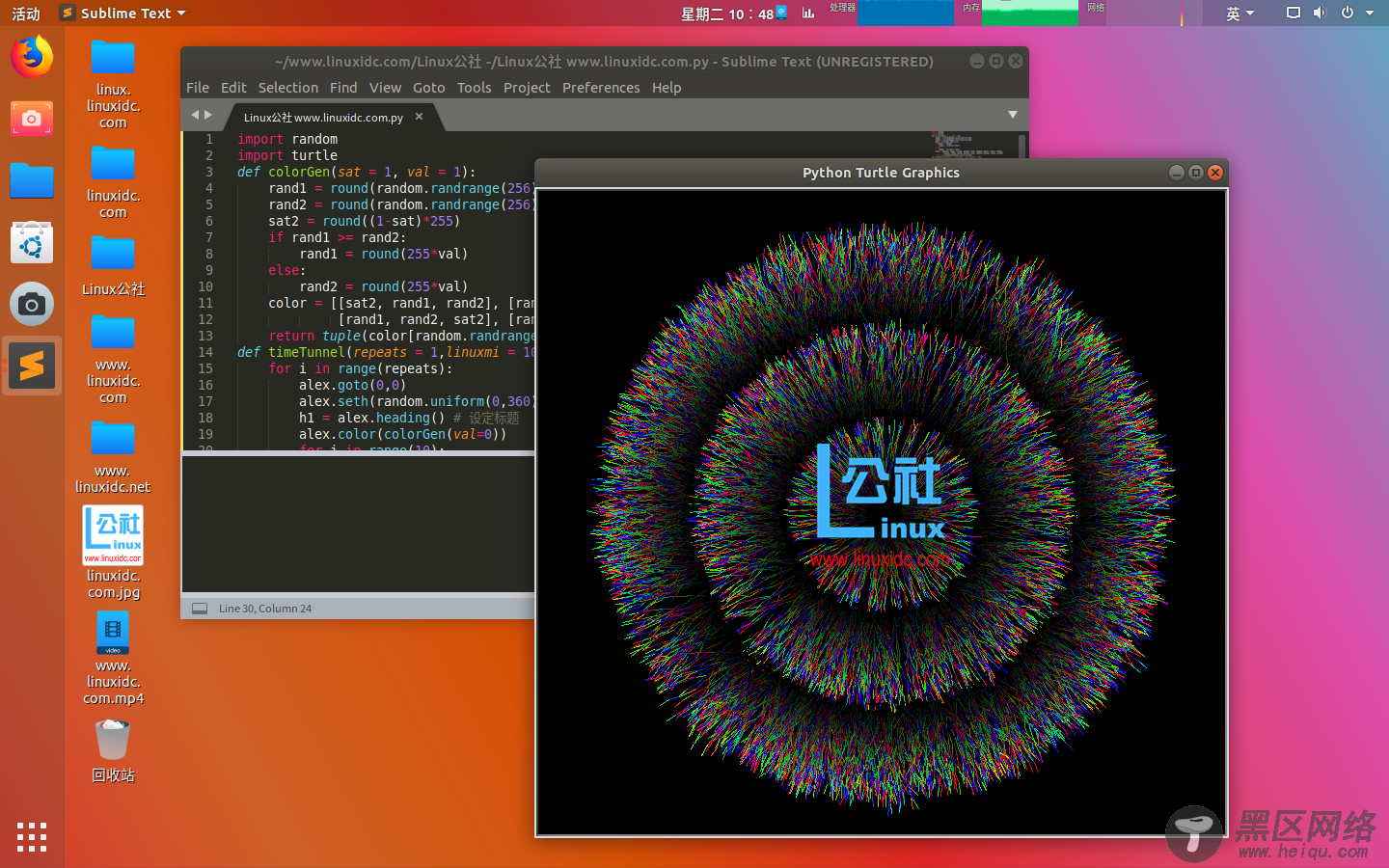Select the www.linuxidc.com.mp4 video file
This screenshot has width=1389, height=868.
(x=113, y=660)
